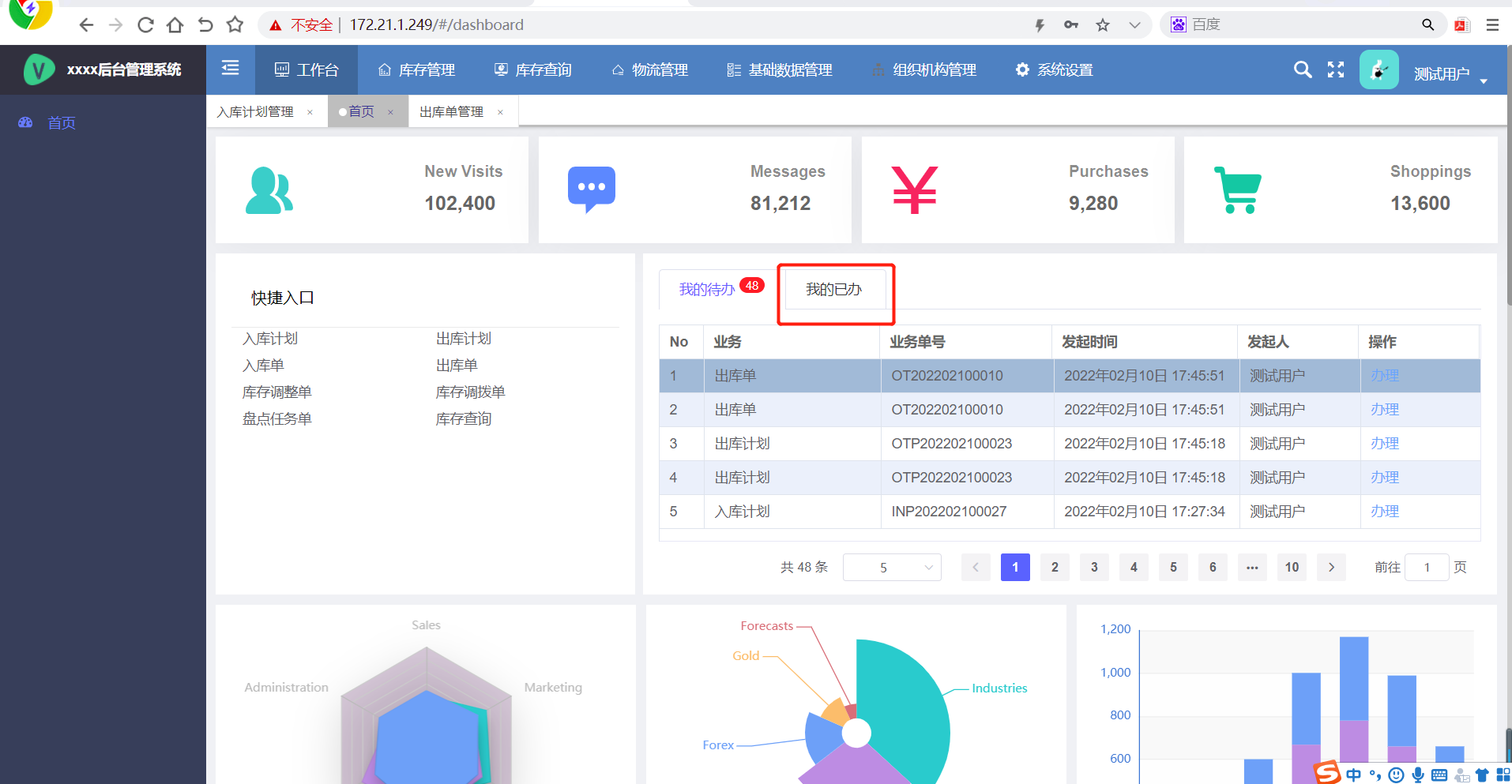This screenshot has width=1512, height=784.
Task: Click the Sogou input method S icon
Action: (x=1327, y=773)
